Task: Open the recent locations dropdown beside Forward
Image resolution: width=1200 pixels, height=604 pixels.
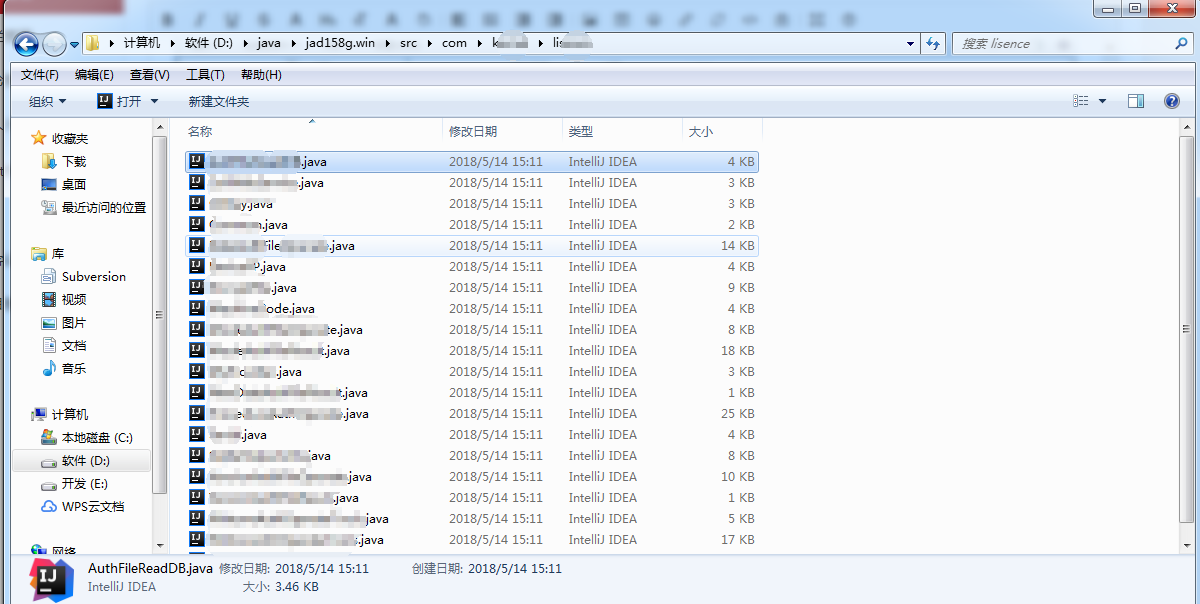Action: point(74,44)
